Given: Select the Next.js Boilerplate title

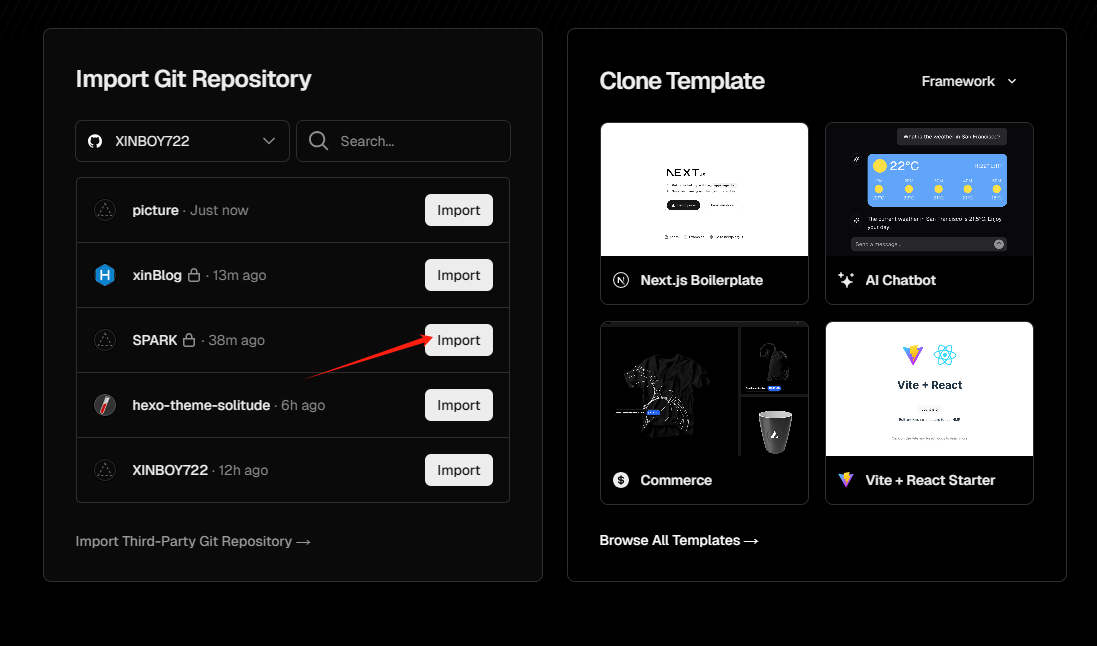Looking at the screenshot, I should (702, 281).
